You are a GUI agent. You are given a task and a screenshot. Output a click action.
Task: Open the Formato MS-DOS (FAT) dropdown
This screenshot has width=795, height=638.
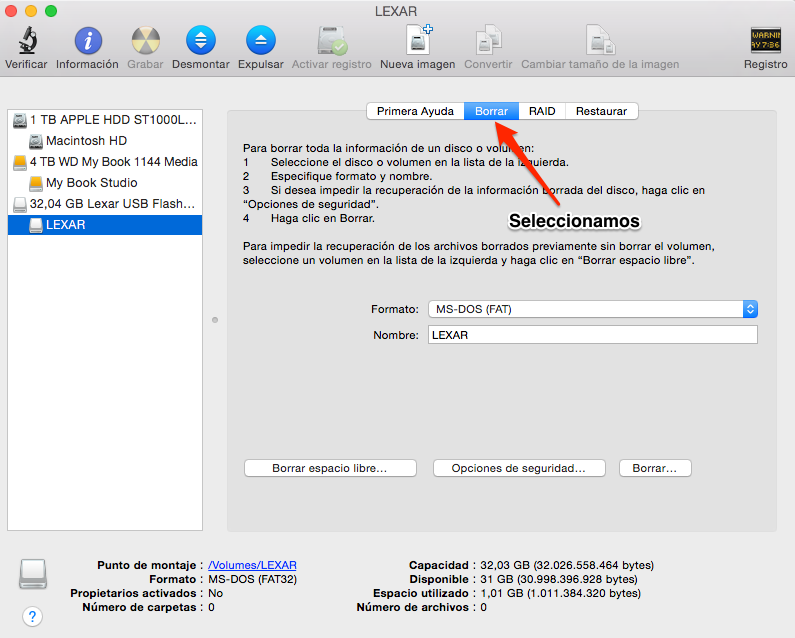point(593,309)
